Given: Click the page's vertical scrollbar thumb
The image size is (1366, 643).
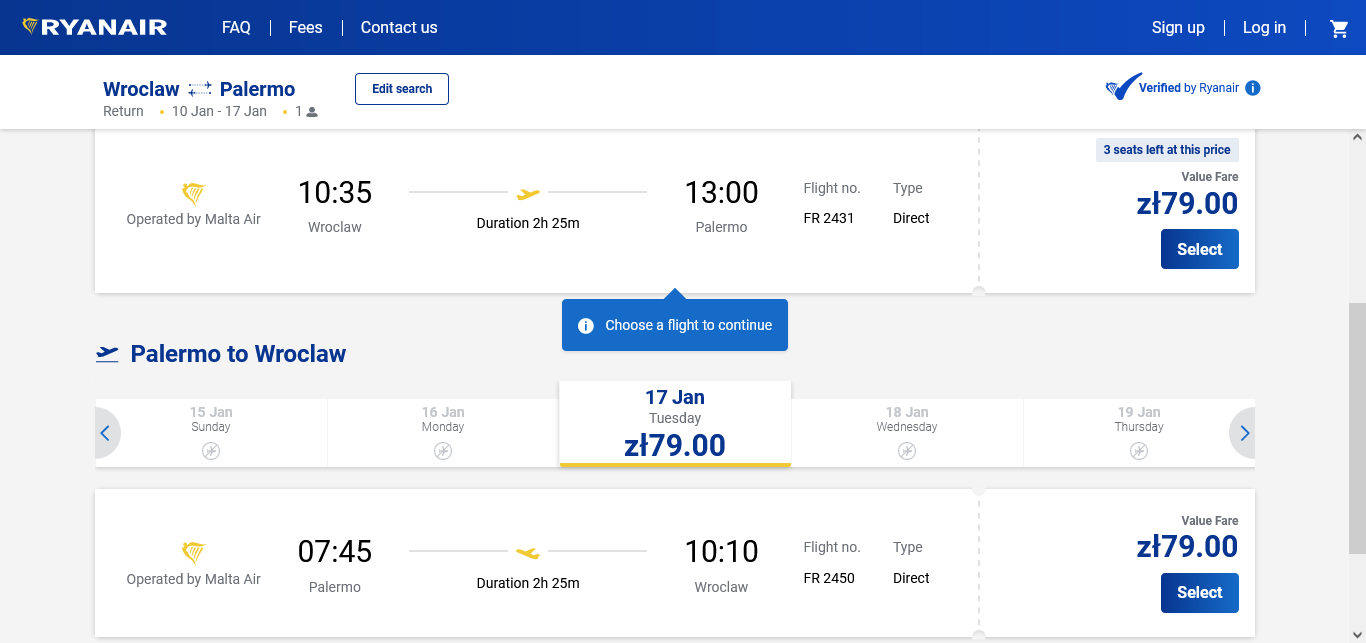Looking at the screenshot, I should click(1357, 428).
